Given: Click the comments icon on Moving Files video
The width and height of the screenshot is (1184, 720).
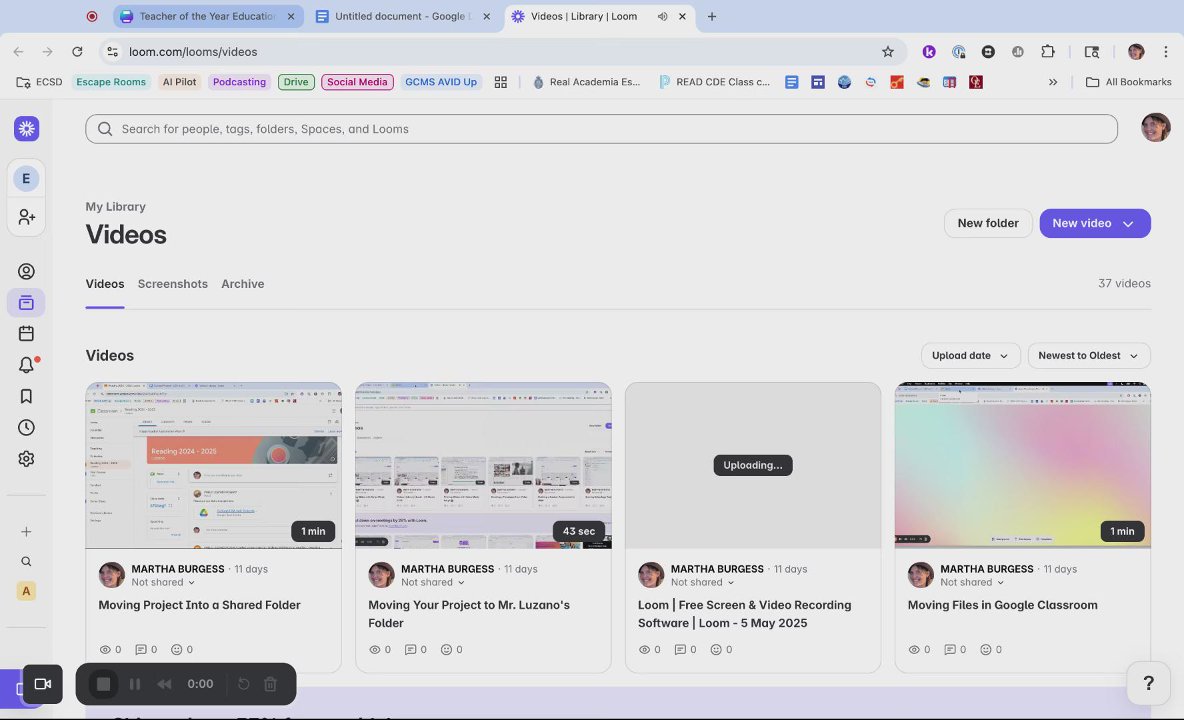Looking at the screenshot, I should click(949, 649).
